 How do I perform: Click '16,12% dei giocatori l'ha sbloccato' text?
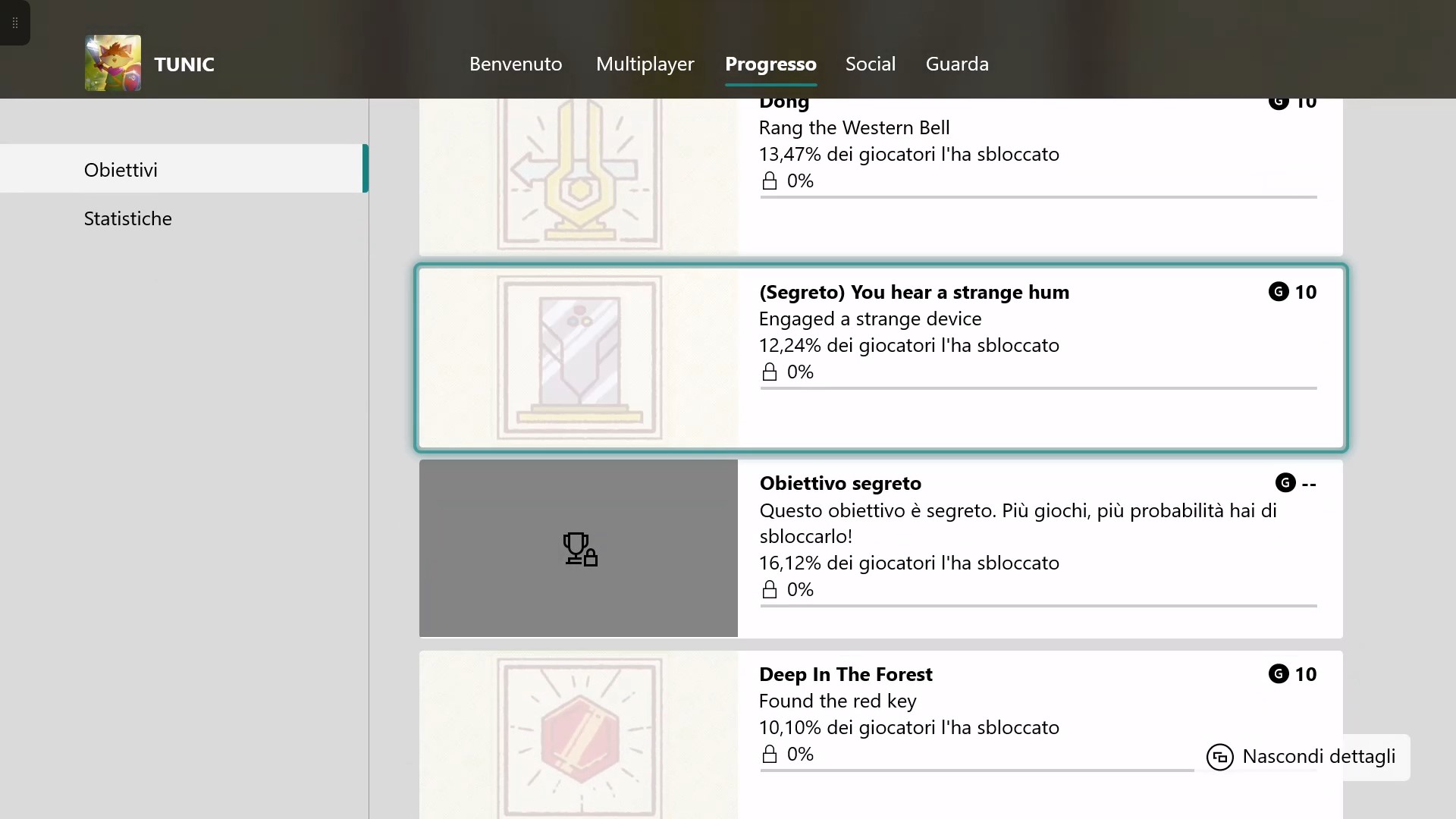[x=909, y=563]
